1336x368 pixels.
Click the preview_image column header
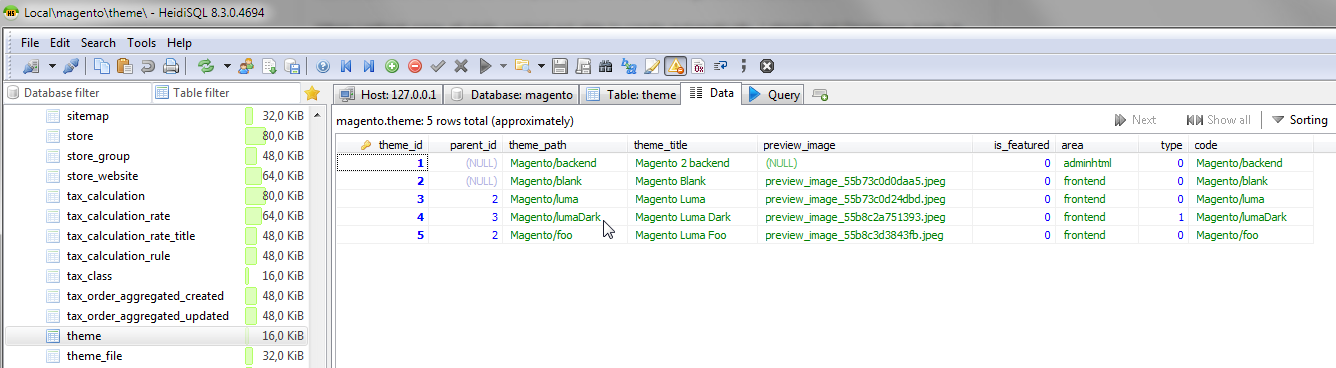[x=866, y=145]
